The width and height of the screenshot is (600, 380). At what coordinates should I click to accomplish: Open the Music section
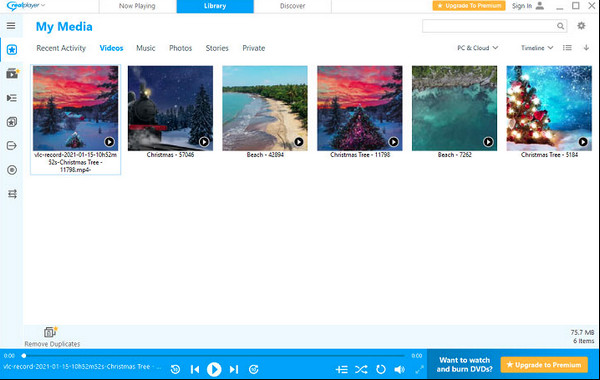pos(146,48)
